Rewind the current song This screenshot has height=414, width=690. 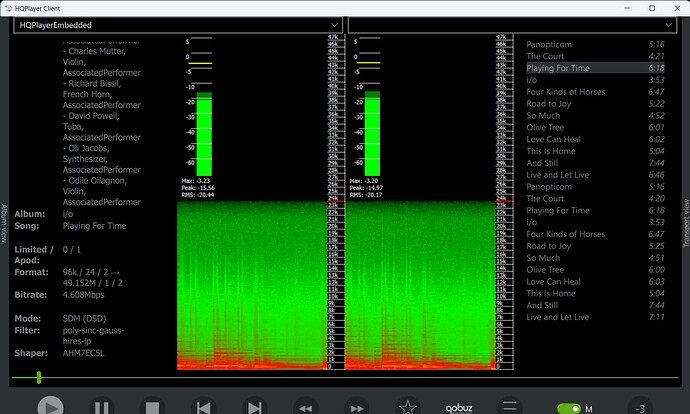tap(305, 407)
